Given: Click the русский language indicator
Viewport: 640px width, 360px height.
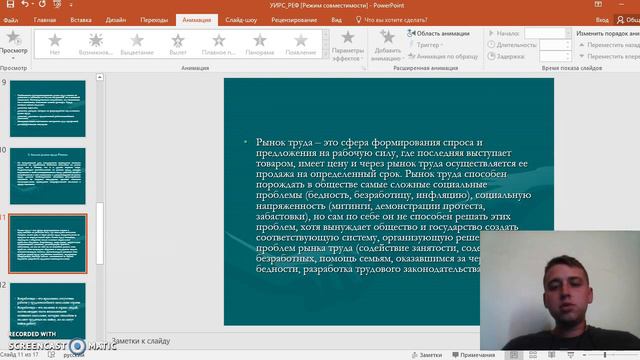Looking at the screenshot, I should (73, 355).
